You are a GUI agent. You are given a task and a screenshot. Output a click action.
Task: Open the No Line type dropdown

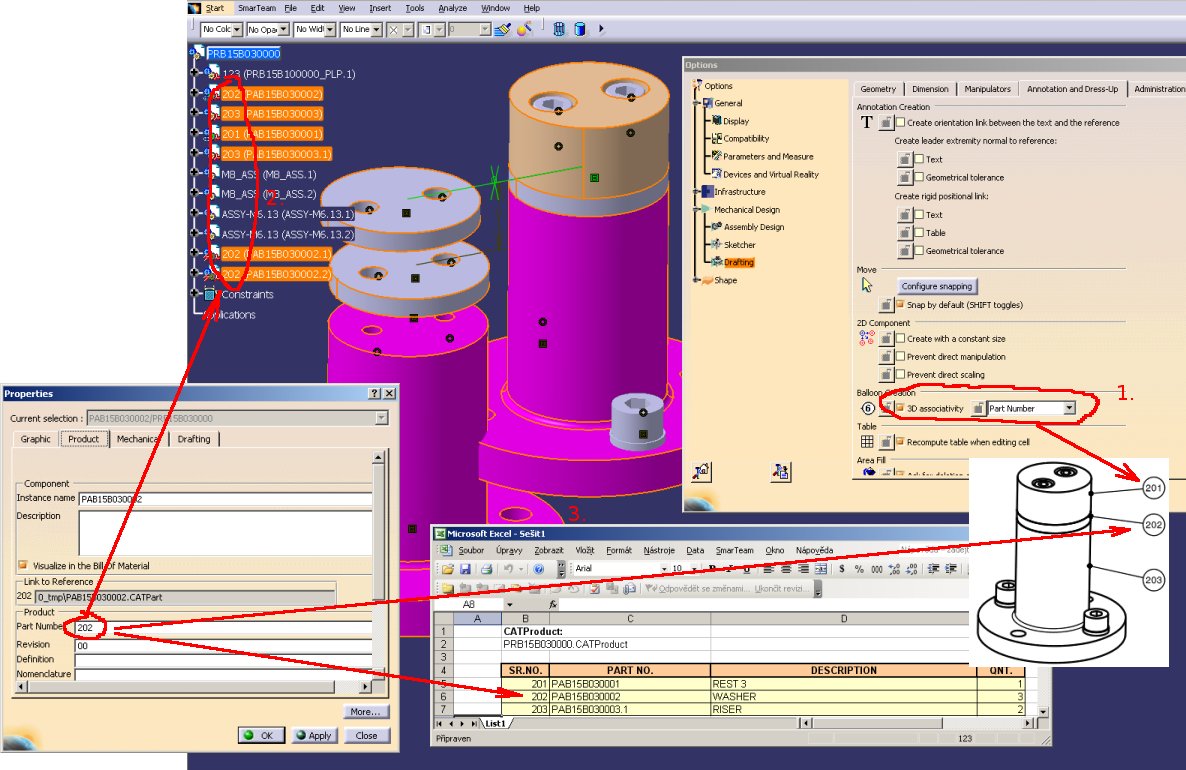pos(376,29)
